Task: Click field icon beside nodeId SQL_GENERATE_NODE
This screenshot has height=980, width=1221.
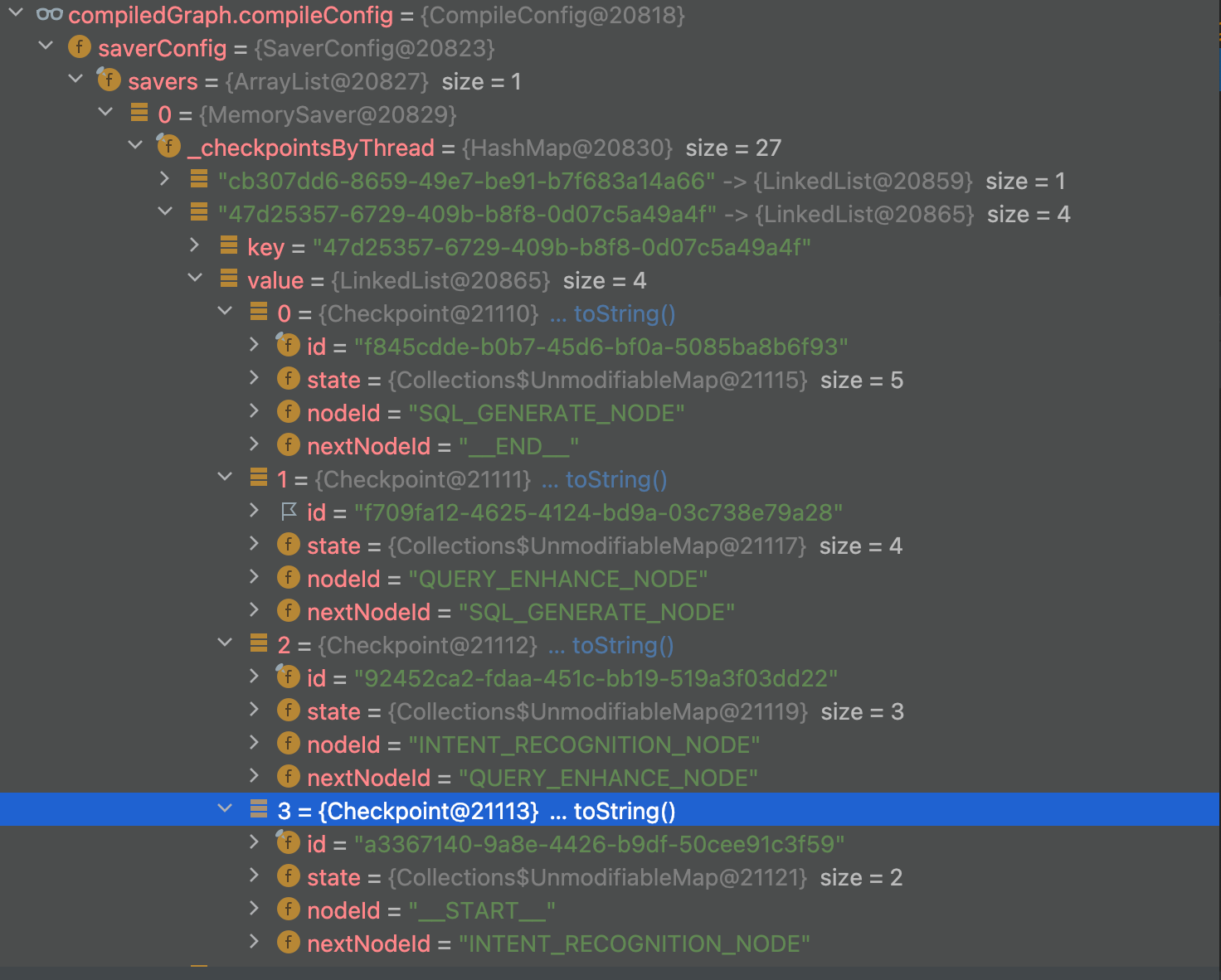Action: [289, 411]
